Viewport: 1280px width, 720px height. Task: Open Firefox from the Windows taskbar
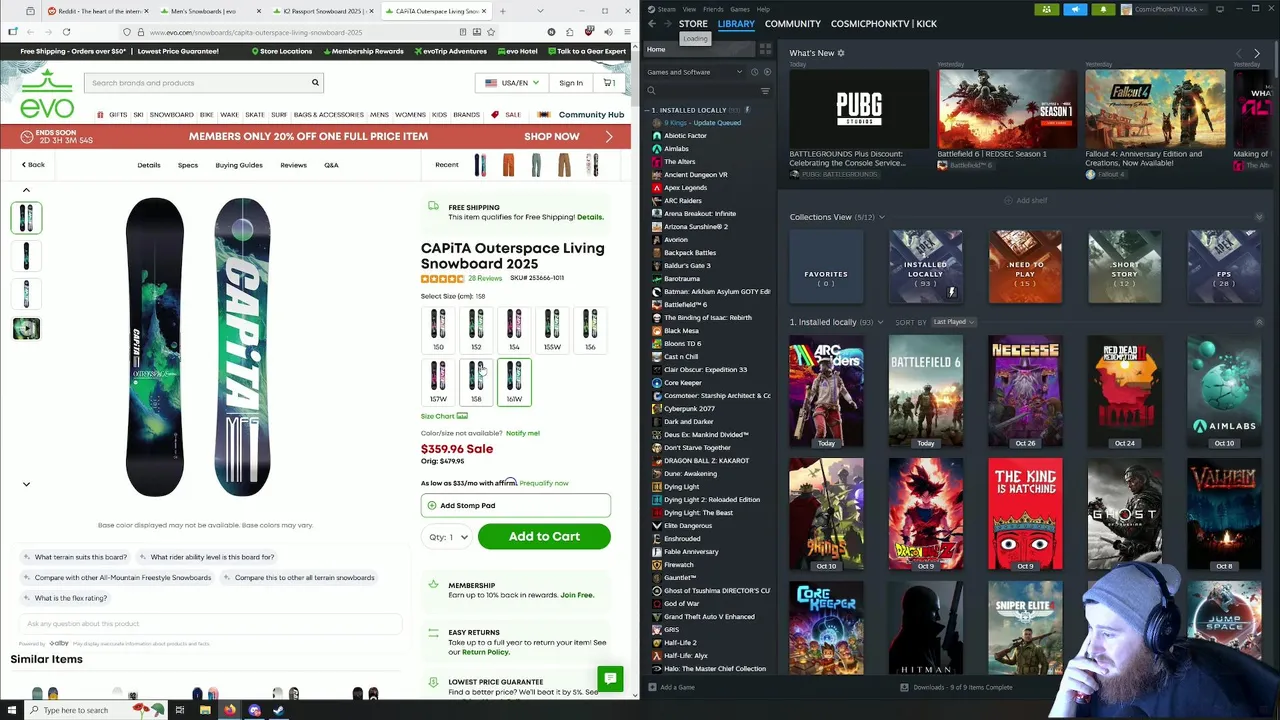(x=229, y=710)
